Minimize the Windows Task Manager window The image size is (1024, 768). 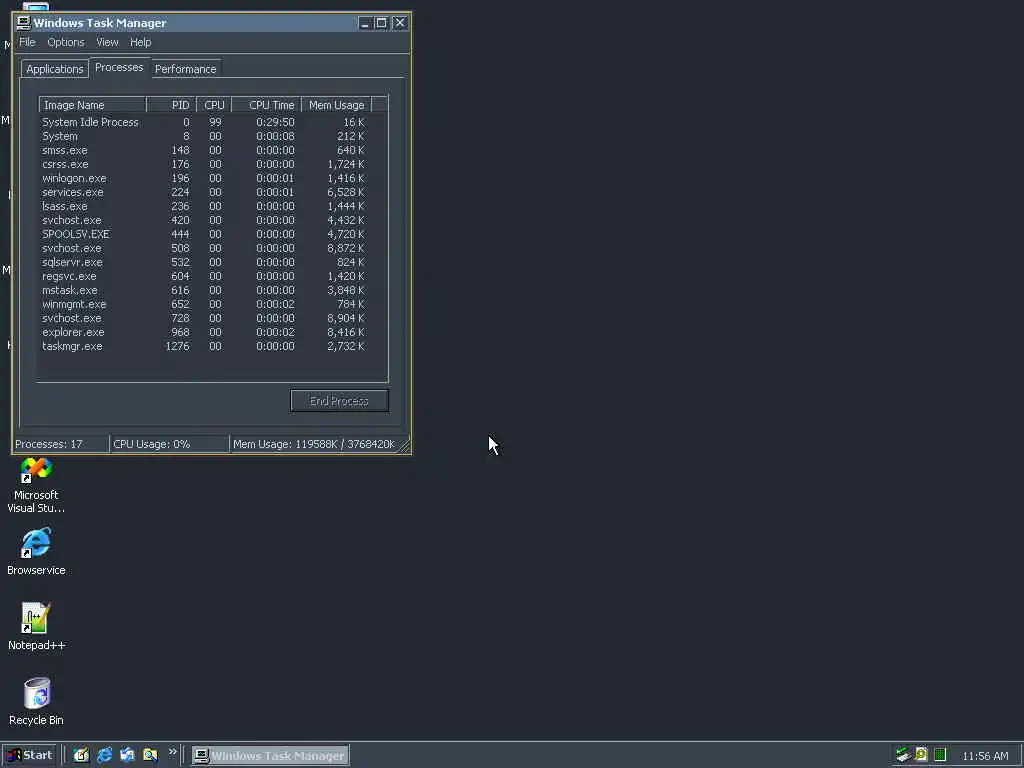click(x=364, y=23)
